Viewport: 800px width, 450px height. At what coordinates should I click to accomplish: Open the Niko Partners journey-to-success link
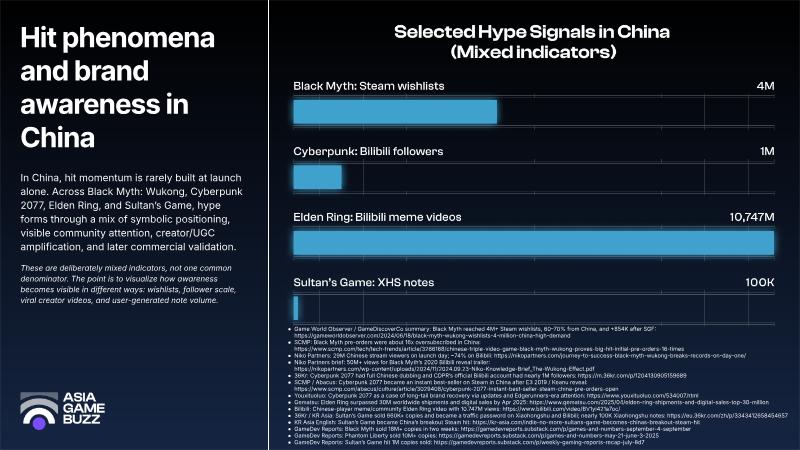coord(620,356)
